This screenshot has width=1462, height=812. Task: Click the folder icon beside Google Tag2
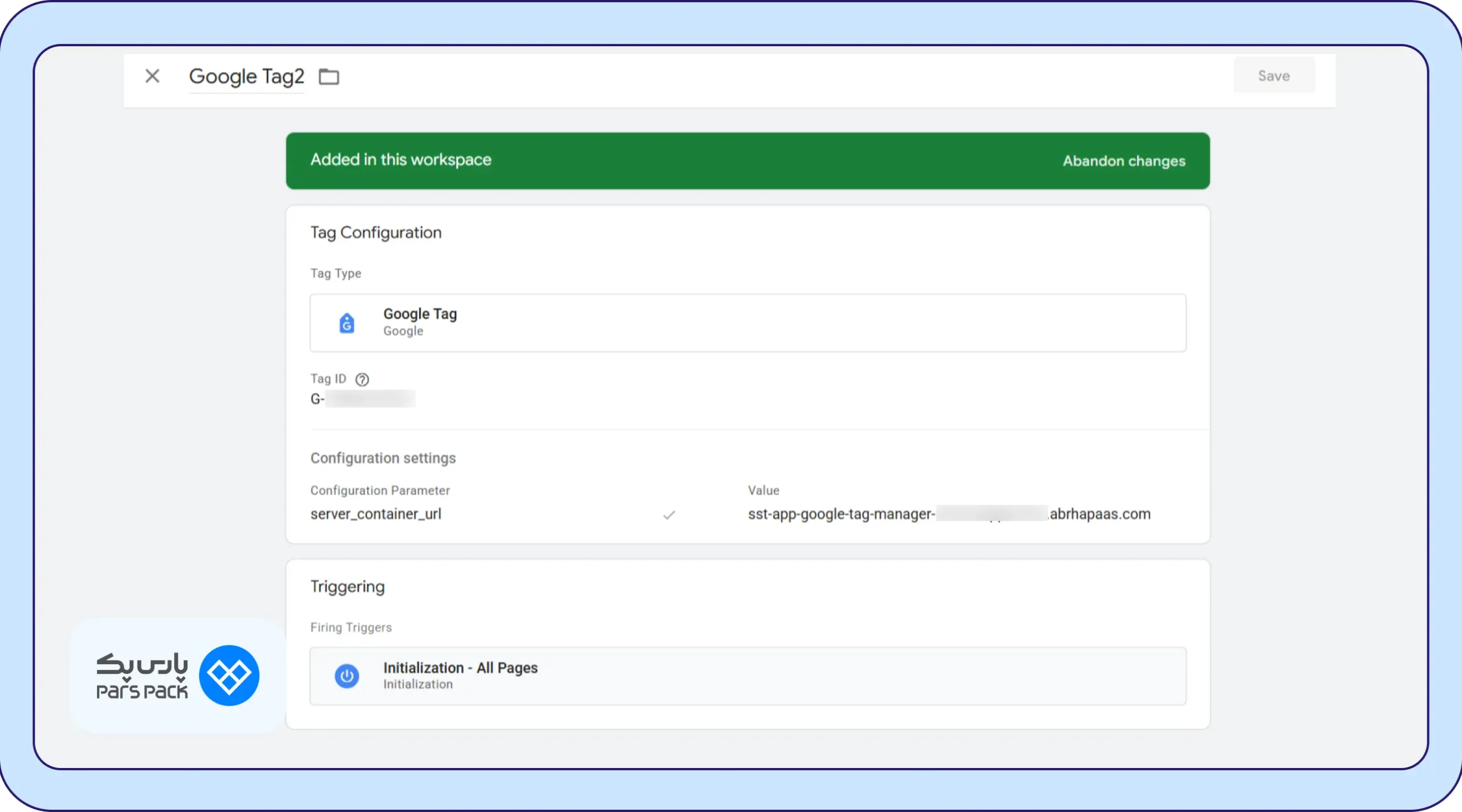tap(329, 77)
